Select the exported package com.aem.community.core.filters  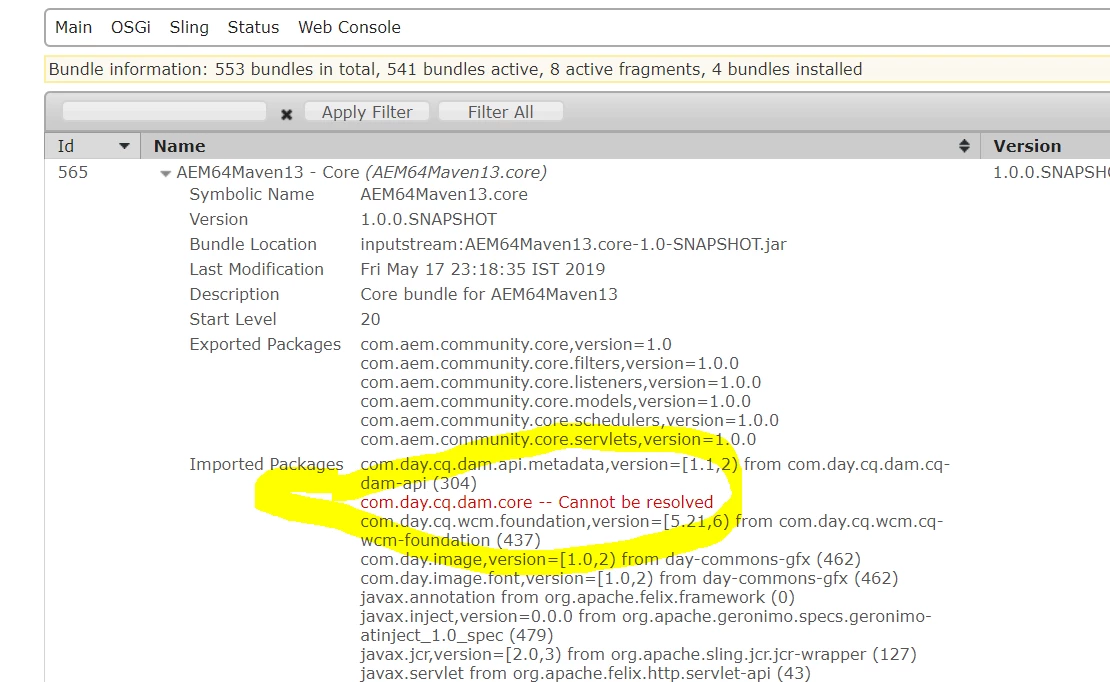pos(549,363)
